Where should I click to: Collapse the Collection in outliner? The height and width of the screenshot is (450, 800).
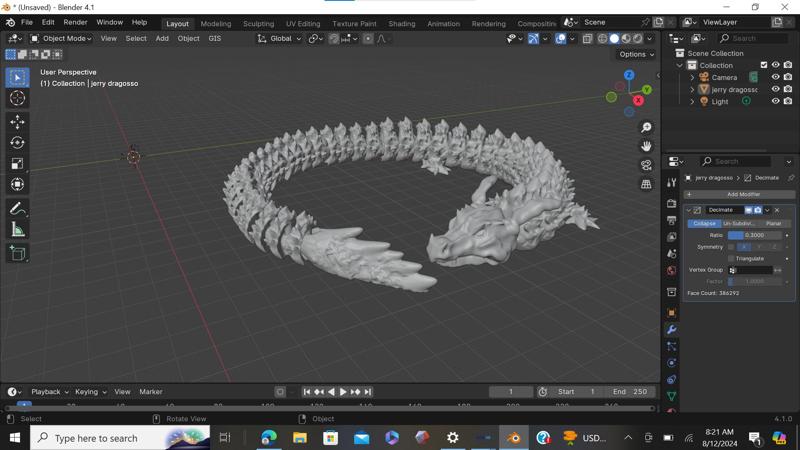(680, 65)
